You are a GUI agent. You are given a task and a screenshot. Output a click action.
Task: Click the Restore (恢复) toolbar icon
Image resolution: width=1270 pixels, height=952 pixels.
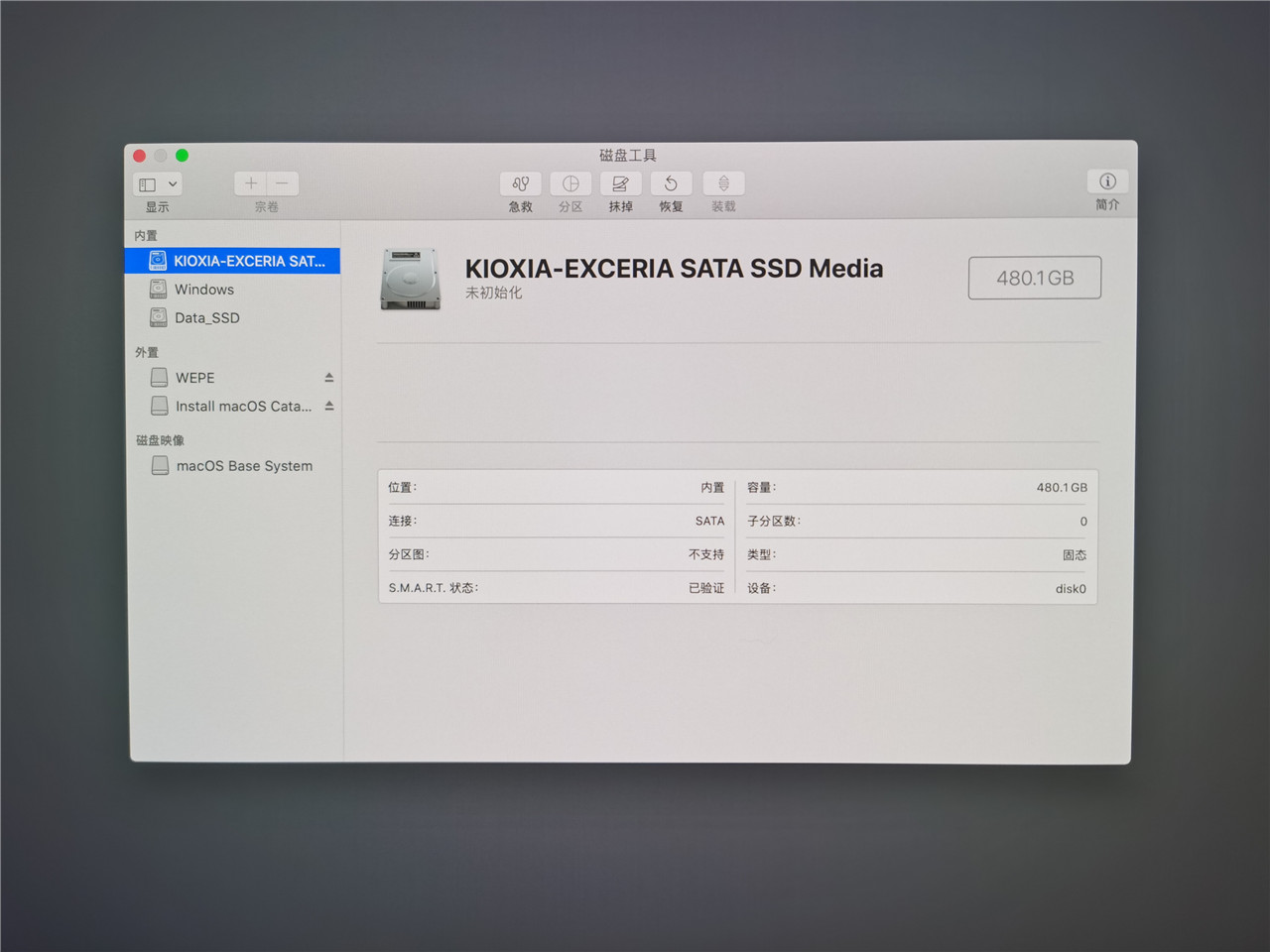(x=671, y=184)
